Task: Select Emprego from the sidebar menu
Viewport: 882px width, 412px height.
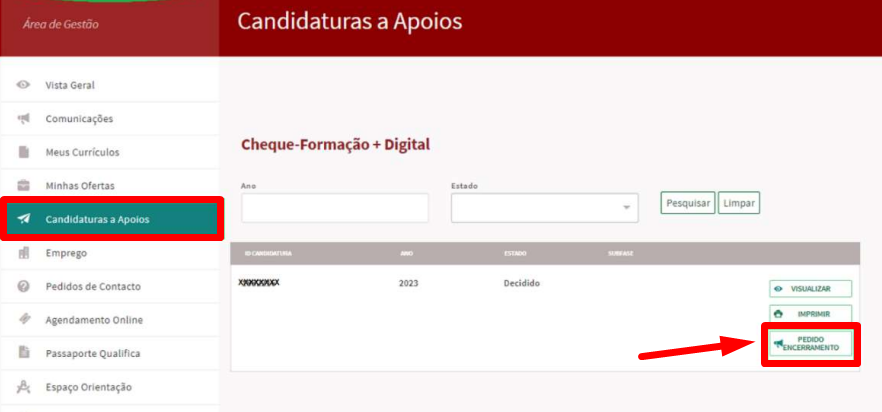Action: pyautogui.click(x=66, y=253)
